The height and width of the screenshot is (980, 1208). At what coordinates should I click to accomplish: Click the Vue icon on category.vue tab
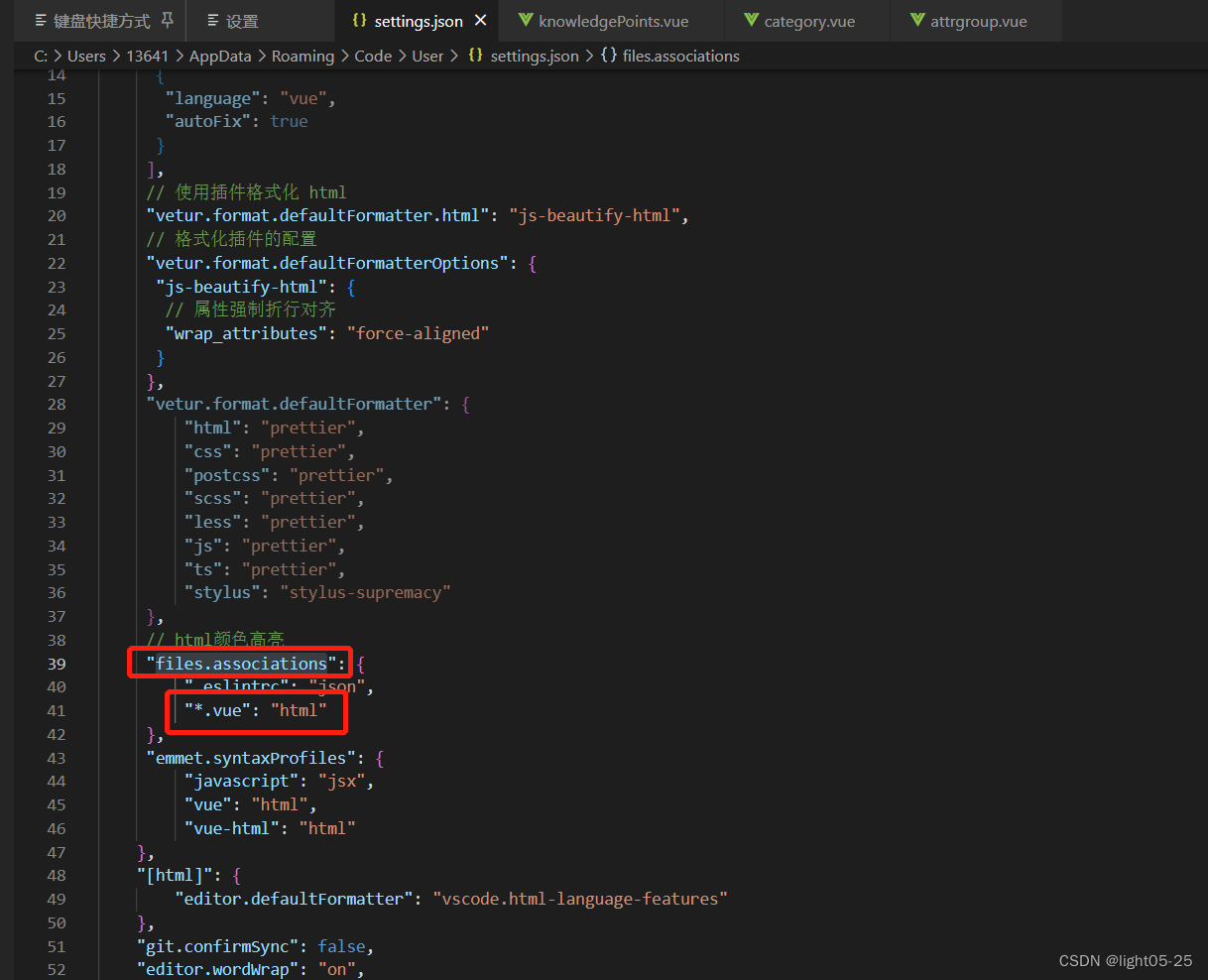[x=750, y=20]
